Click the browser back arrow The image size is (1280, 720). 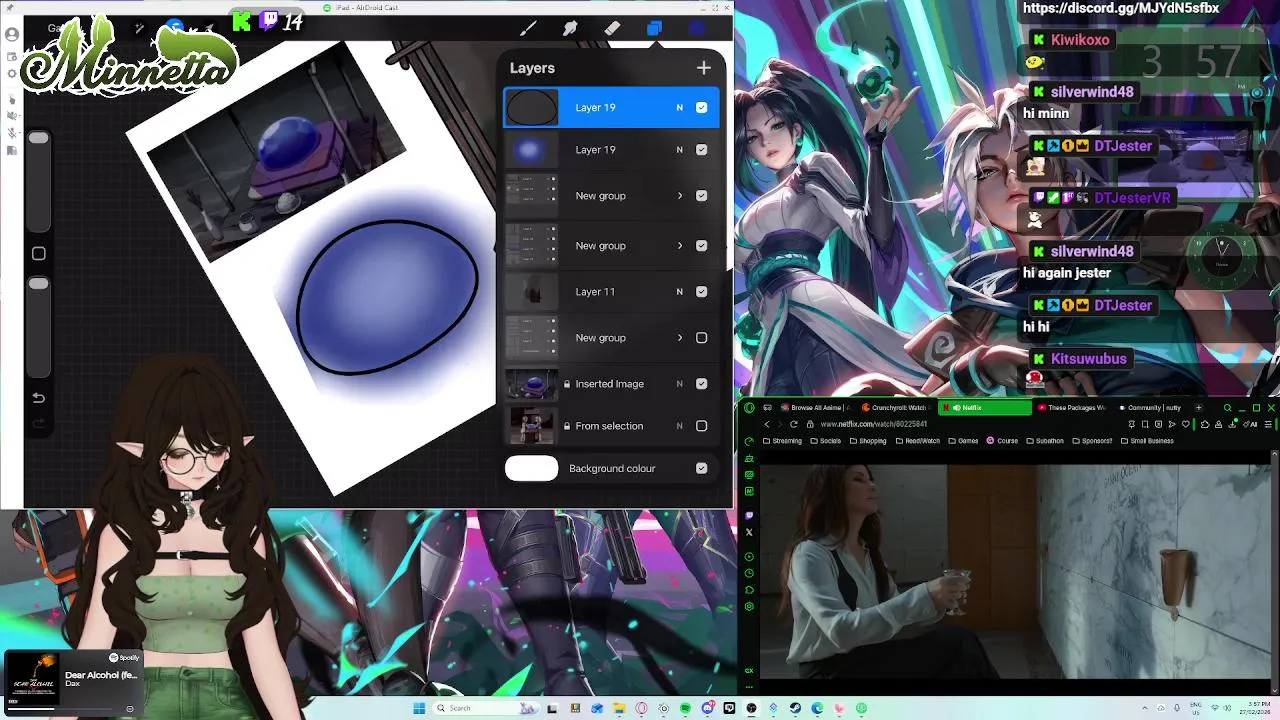click(x=767, y=424)
